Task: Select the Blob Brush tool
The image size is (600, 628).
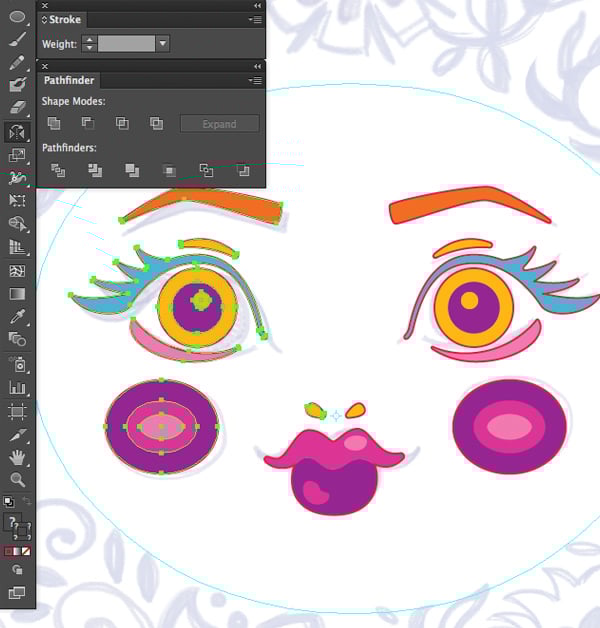Action: 17,85
